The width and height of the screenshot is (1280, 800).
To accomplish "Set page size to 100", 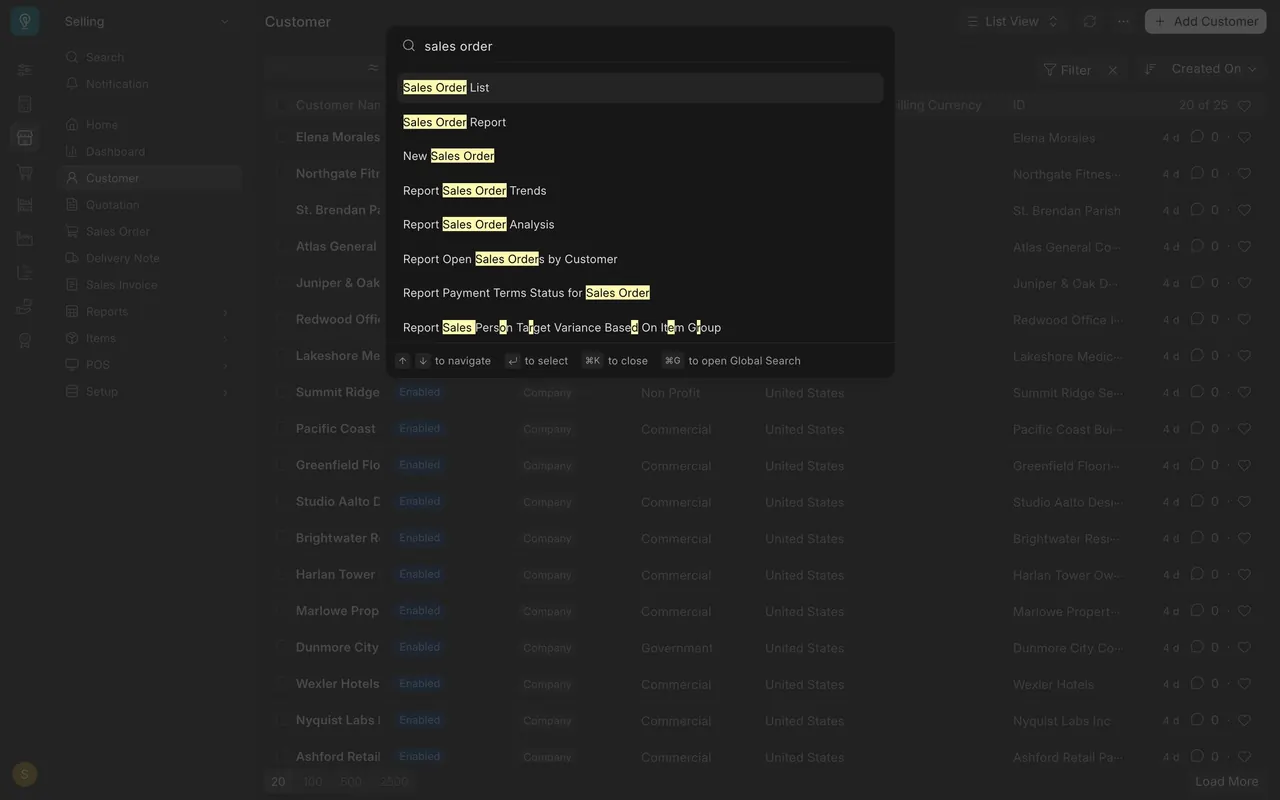I will tap(313, 782).
